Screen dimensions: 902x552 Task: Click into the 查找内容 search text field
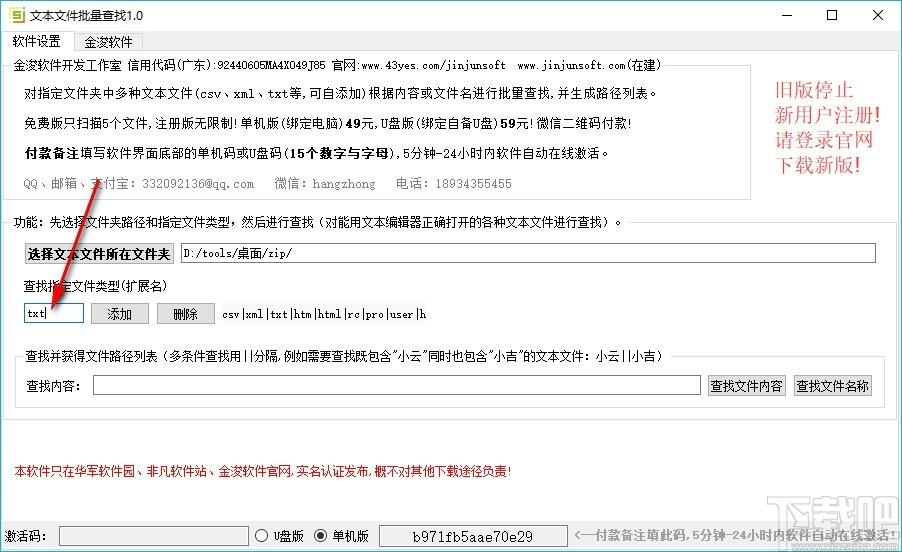pyautogui.click(x=396, y=385)
